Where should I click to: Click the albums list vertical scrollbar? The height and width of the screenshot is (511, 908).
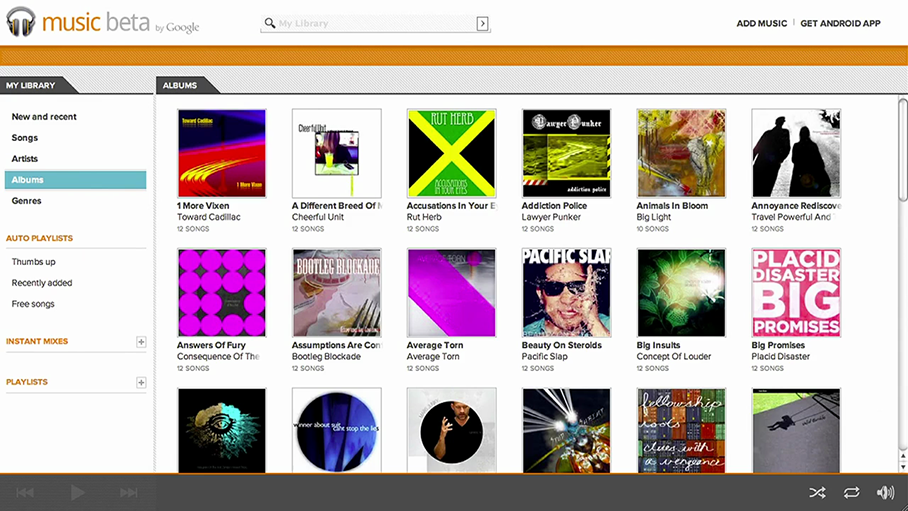tap(902, 200)
